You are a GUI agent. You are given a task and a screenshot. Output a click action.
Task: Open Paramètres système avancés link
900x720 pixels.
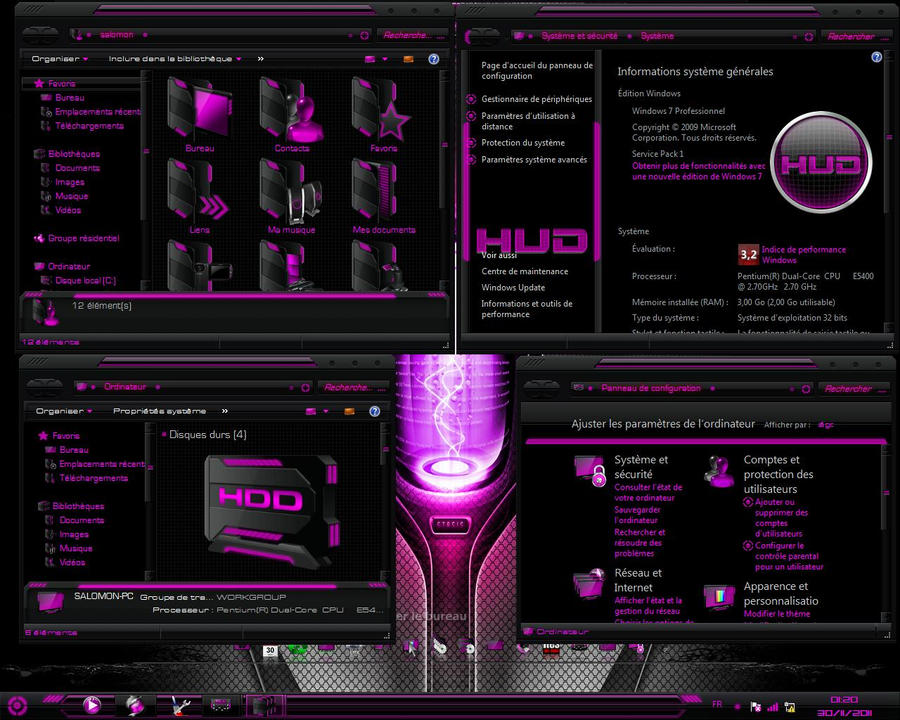click(x=534, y=160)
